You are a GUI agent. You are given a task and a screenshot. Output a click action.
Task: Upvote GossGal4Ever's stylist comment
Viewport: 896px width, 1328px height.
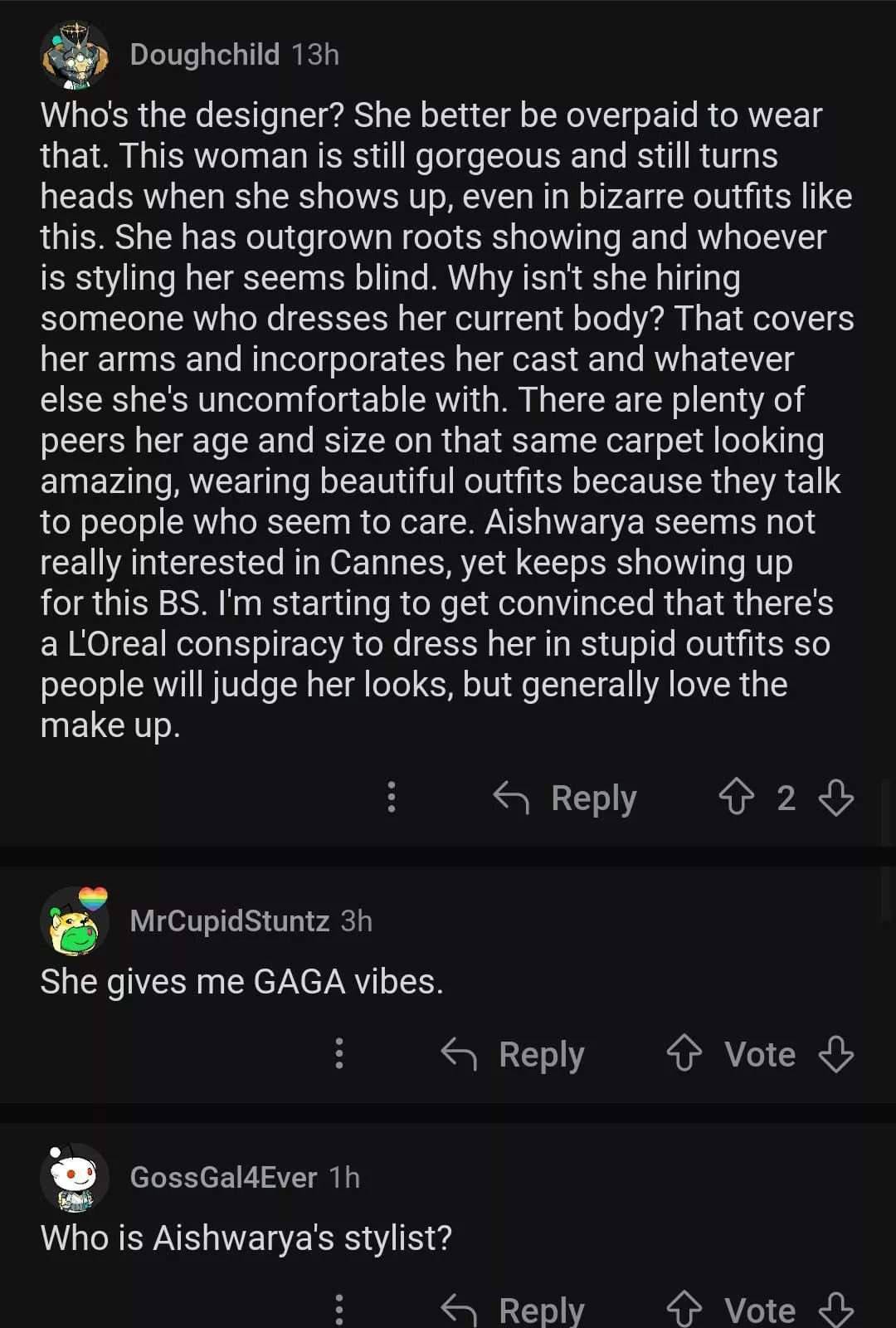pyautogui.click(x=684, y=1310)
